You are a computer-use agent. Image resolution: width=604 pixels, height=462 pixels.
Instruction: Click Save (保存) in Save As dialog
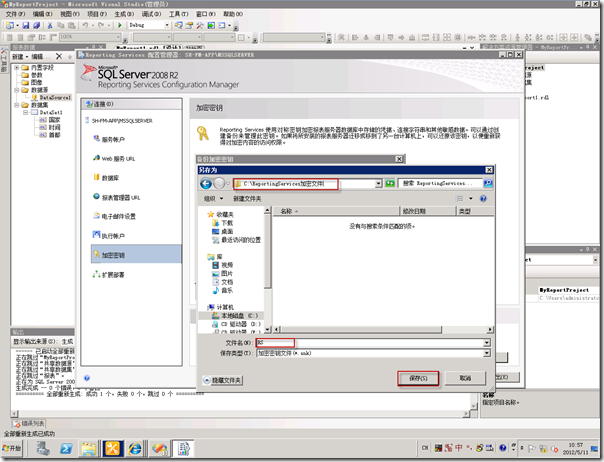click(x=418, y=378)
